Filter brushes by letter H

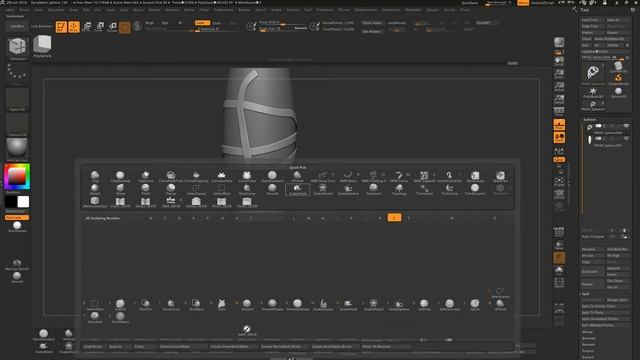point(236,218)
